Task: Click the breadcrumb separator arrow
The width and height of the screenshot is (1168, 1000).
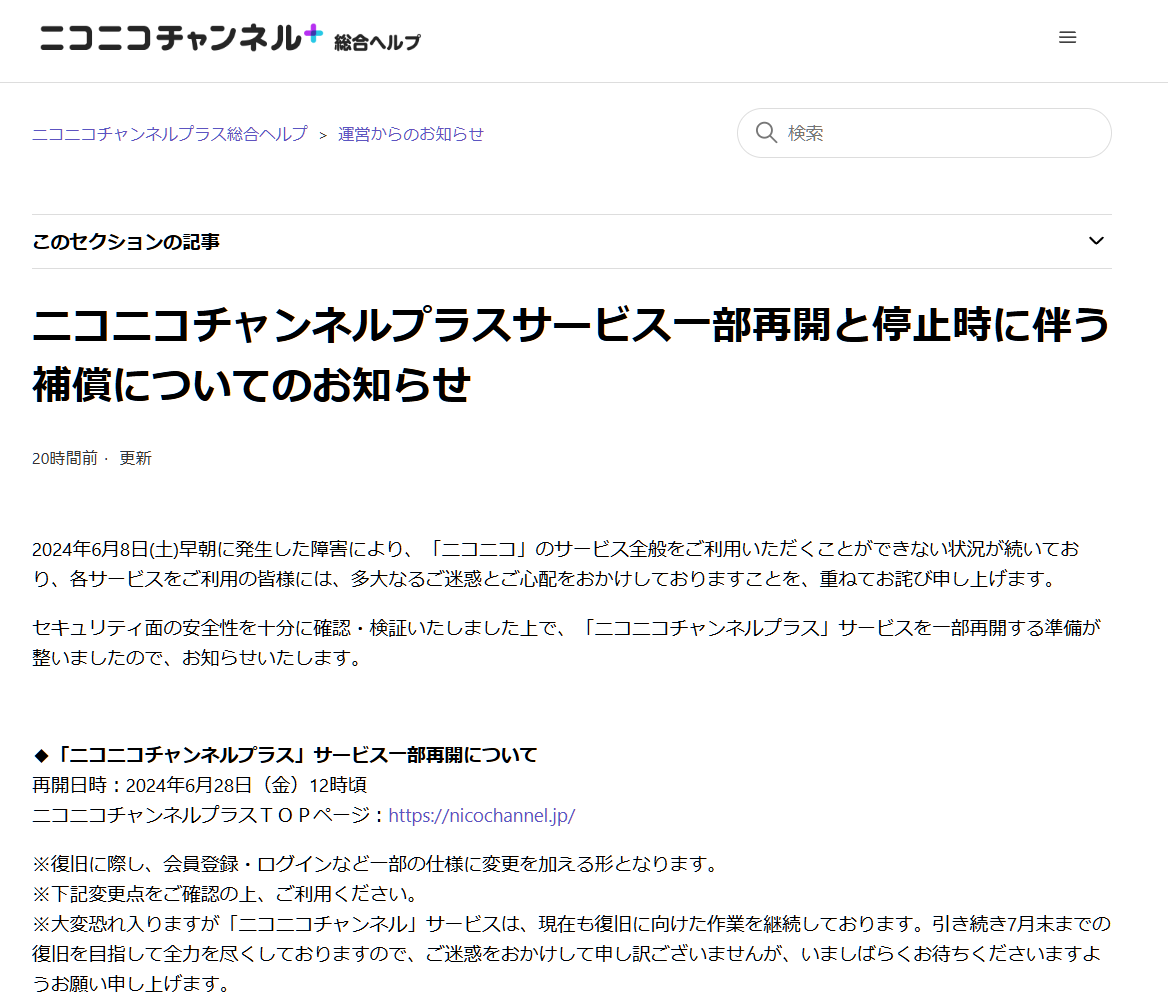Action: click(323, 135)
